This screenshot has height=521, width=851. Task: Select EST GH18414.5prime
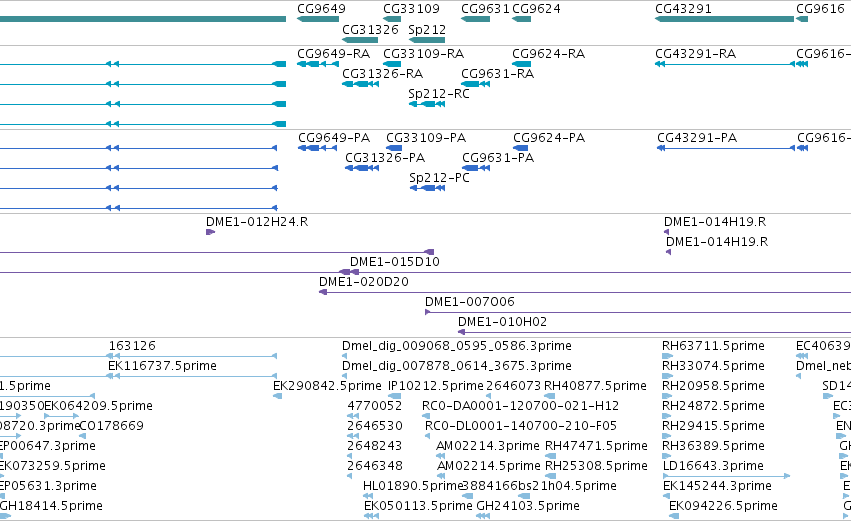click(x=50, y=506)
